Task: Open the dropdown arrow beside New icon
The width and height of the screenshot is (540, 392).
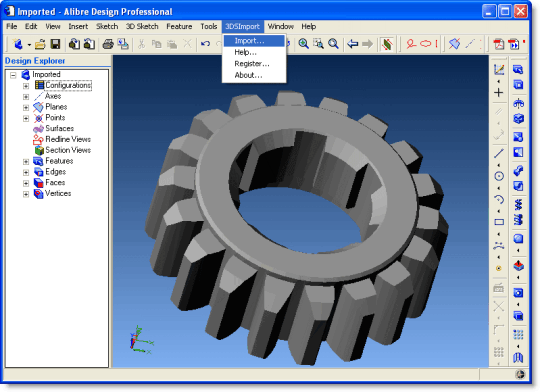Action: pyautogui.click(x=29, y=45)
